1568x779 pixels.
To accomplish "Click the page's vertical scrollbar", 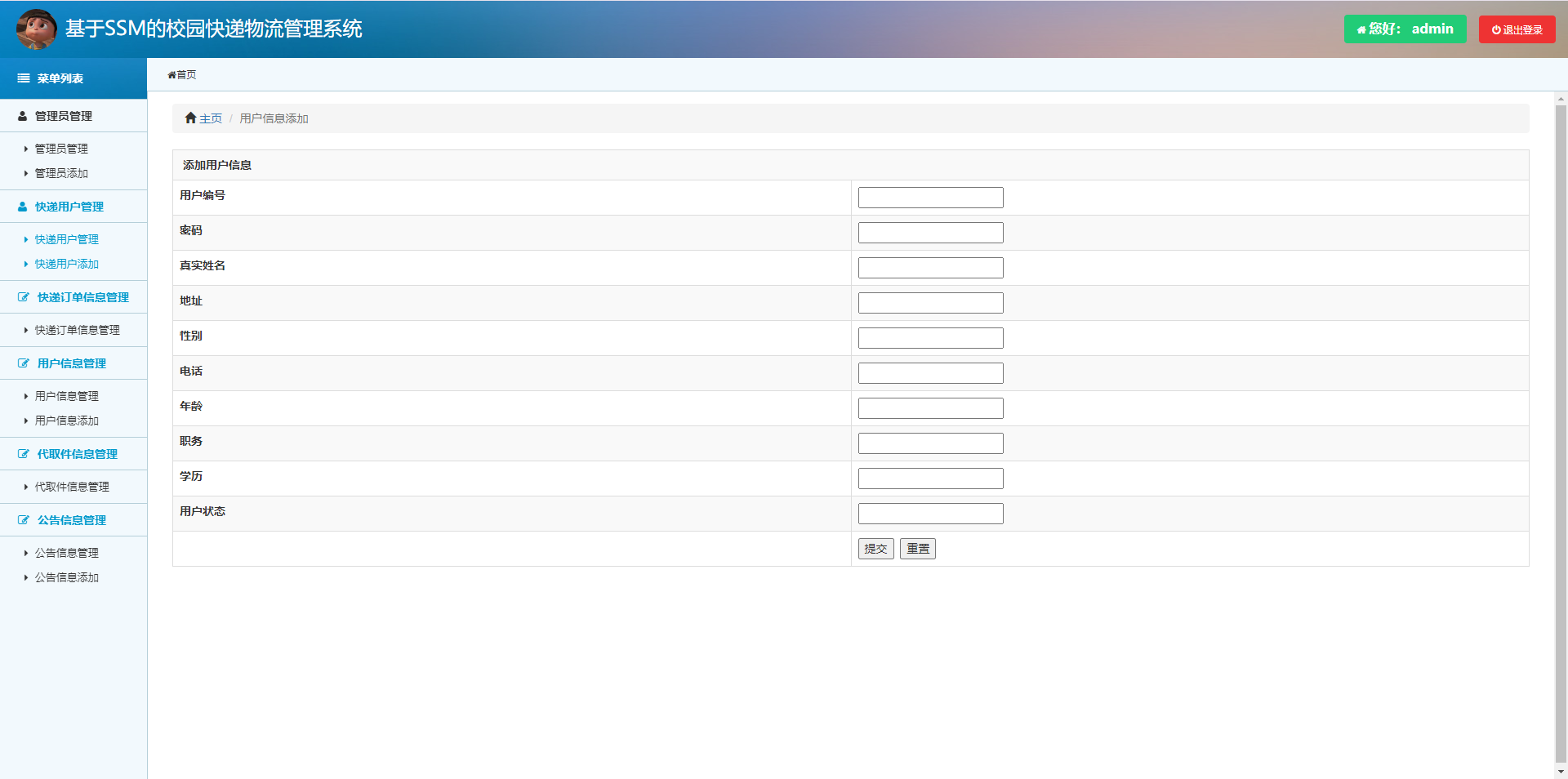I will coord(1561,408).
